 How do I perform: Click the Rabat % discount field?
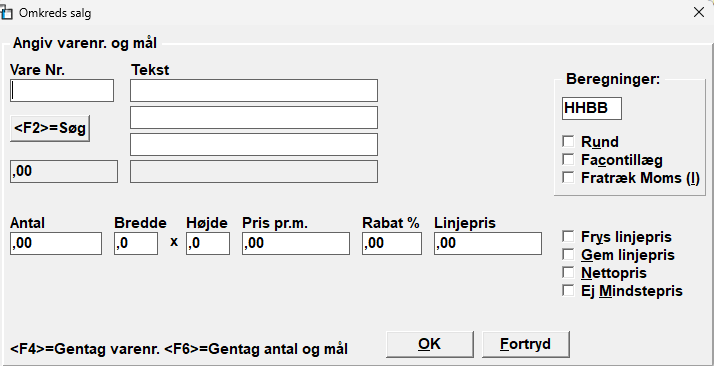(x=392, y=244)
